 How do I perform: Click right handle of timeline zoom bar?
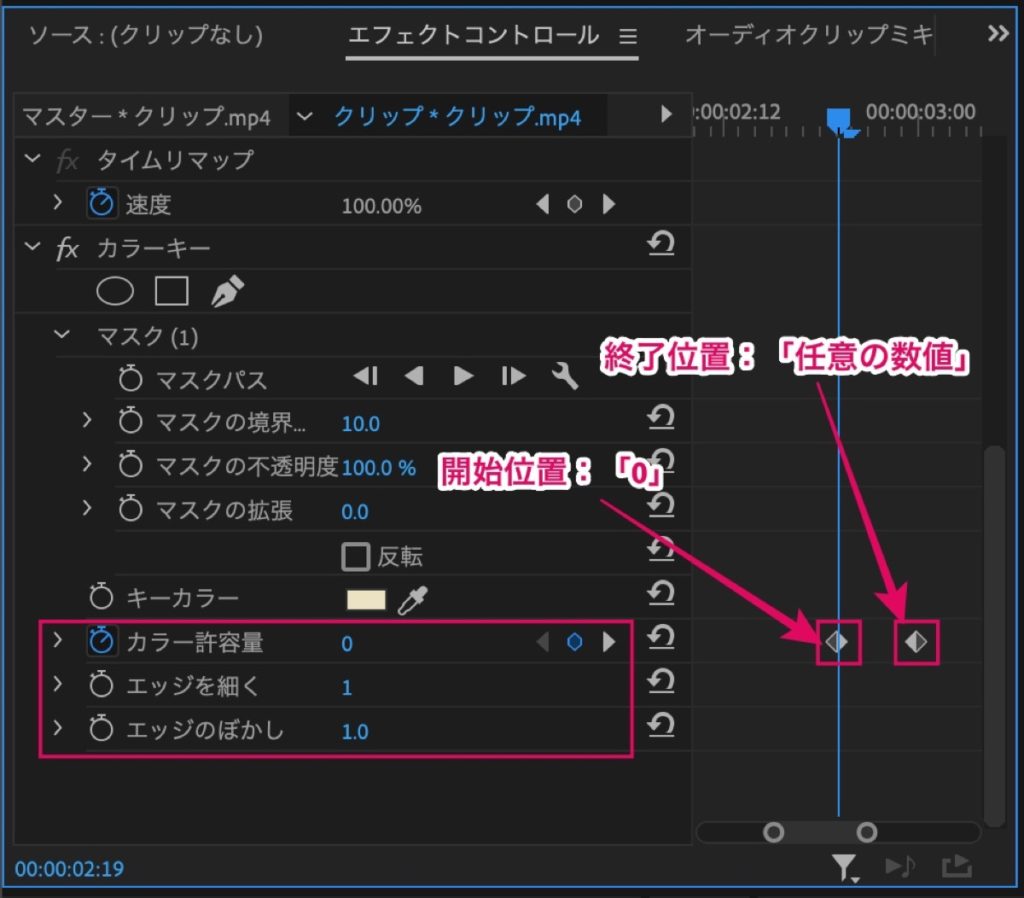[x=867, y=832]
